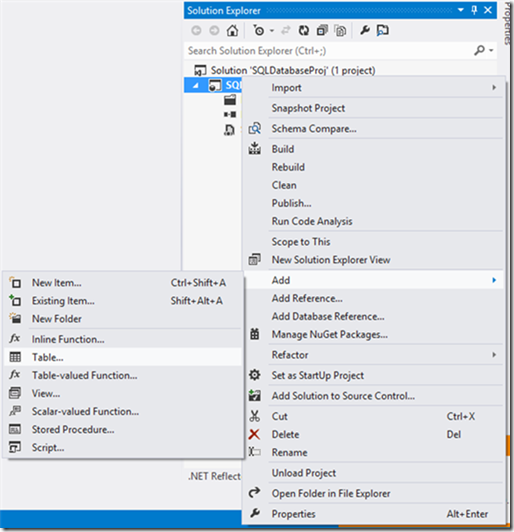Screen dimensions: 514x532
Task: Click the Sync with Active Document icon
Action: click(x=286, y=31)
